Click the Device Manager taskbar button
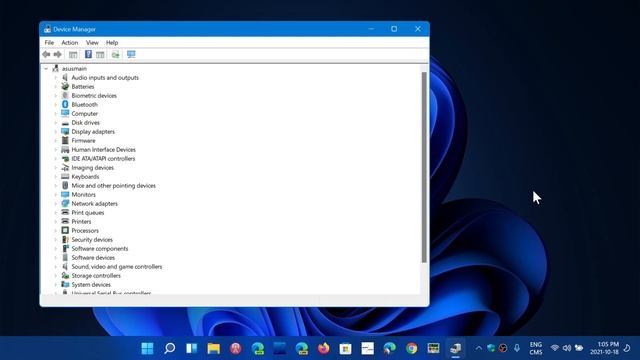Screen dimensions: 640x360 [x=456, y=348]
